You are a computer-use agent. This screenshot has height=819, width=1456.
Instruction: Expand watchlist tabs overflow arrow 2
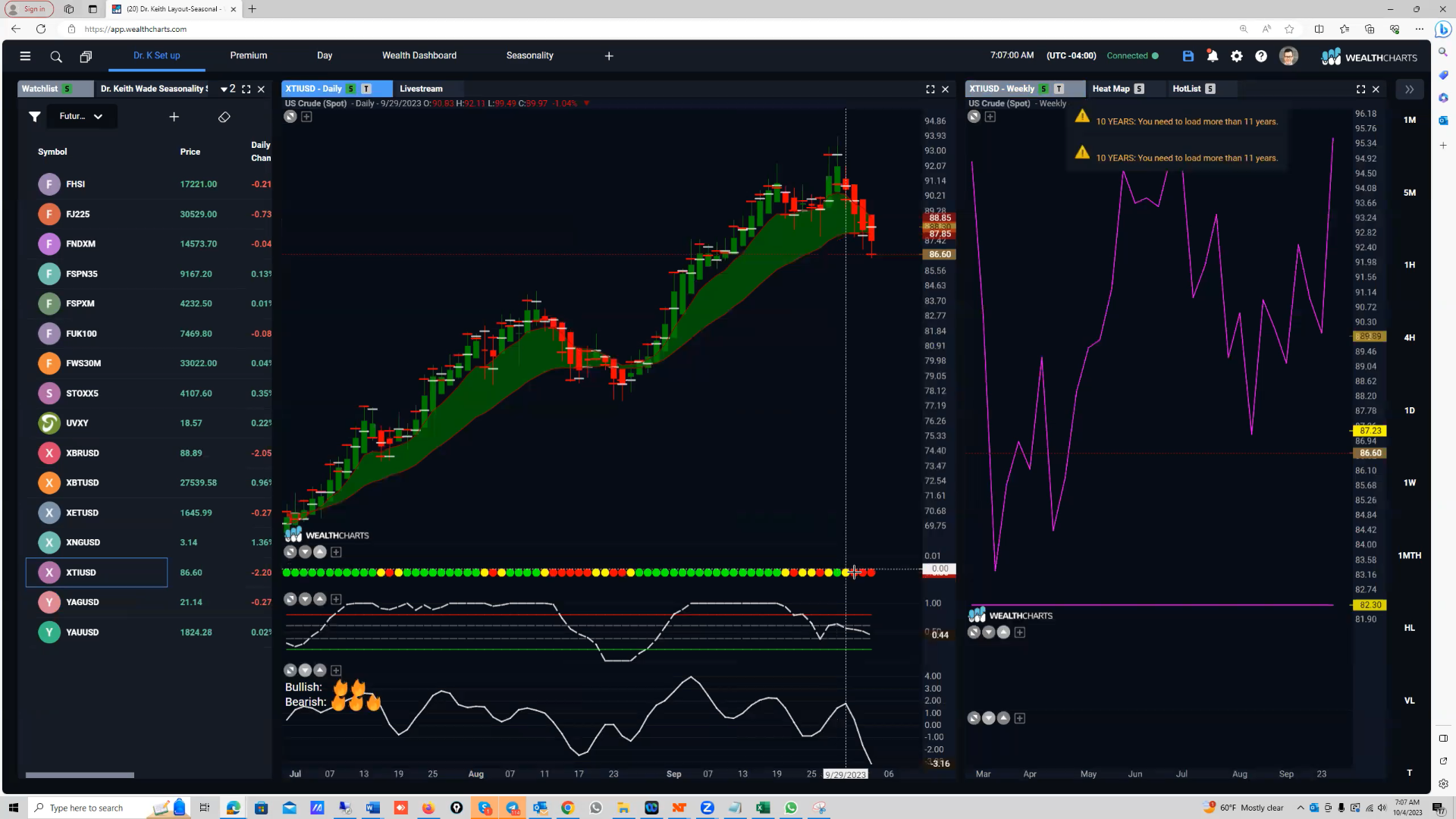[227, 89]
